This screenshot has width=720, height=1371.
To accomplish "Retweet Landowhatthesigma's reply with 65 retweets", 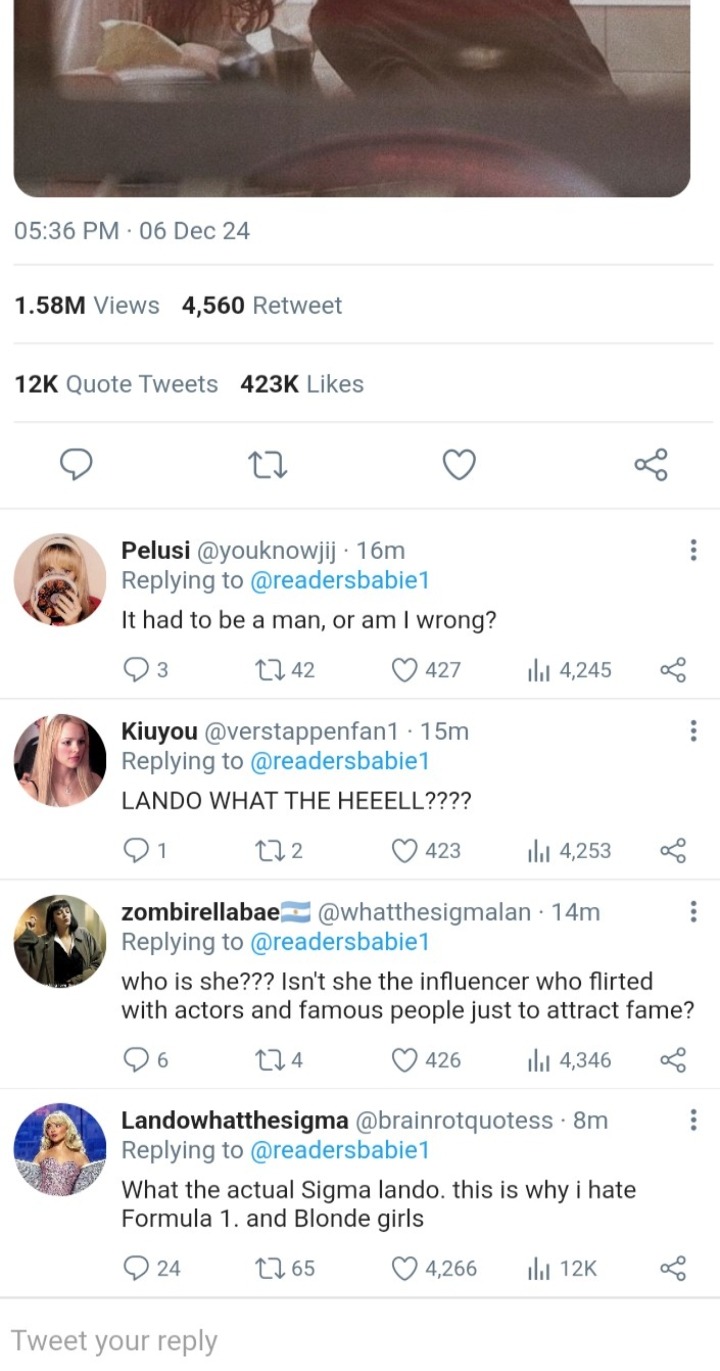I will pyautogui.click(x=268, y=1269).
